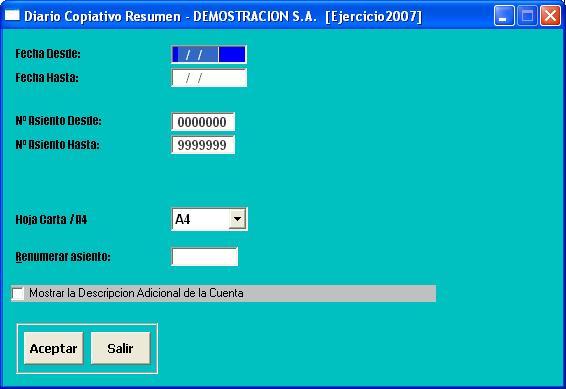Minimize the Diario Copiativo Resumen window

(504, 16)
